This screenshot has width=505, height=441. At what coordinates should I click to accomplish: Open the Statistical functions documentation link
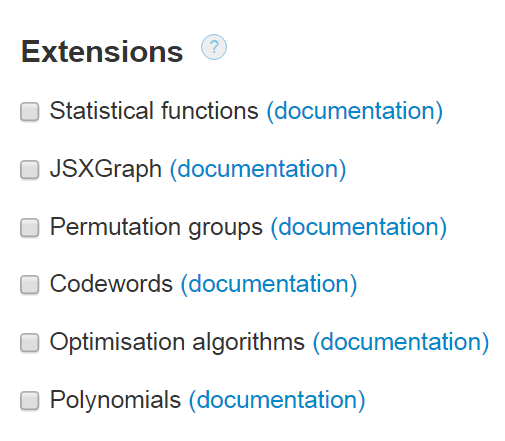(x=355, y=111)
